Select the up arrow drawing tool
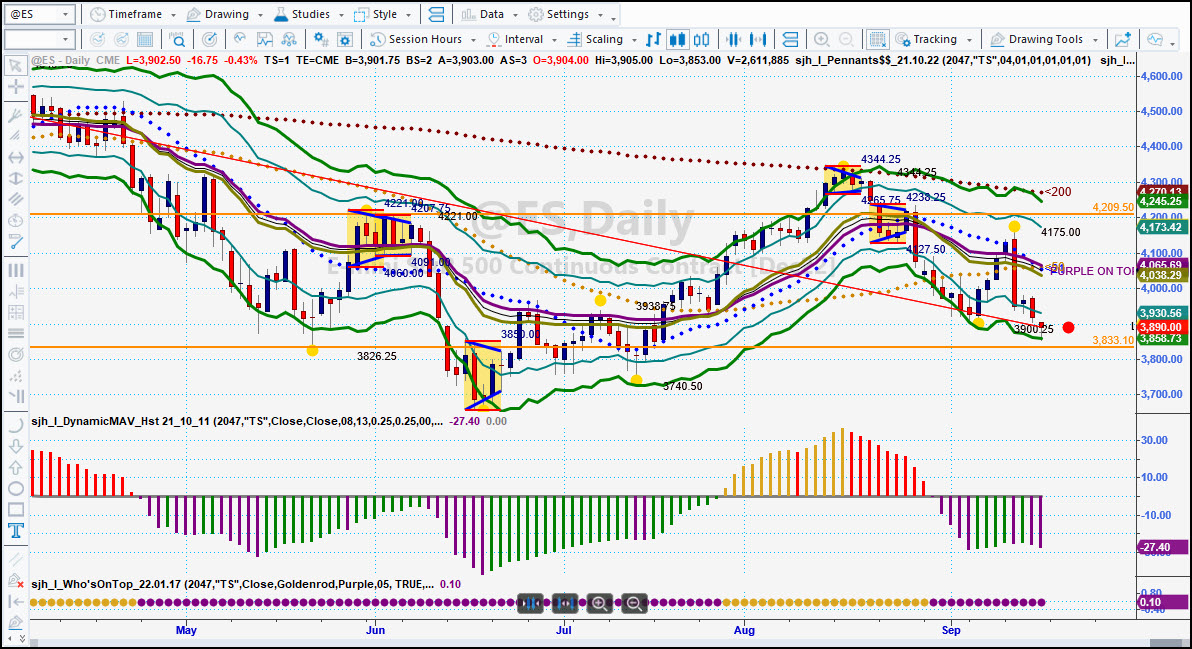The width and height of the screenshot is (1192, 649). pyautogui.click(x=14, y=467)
